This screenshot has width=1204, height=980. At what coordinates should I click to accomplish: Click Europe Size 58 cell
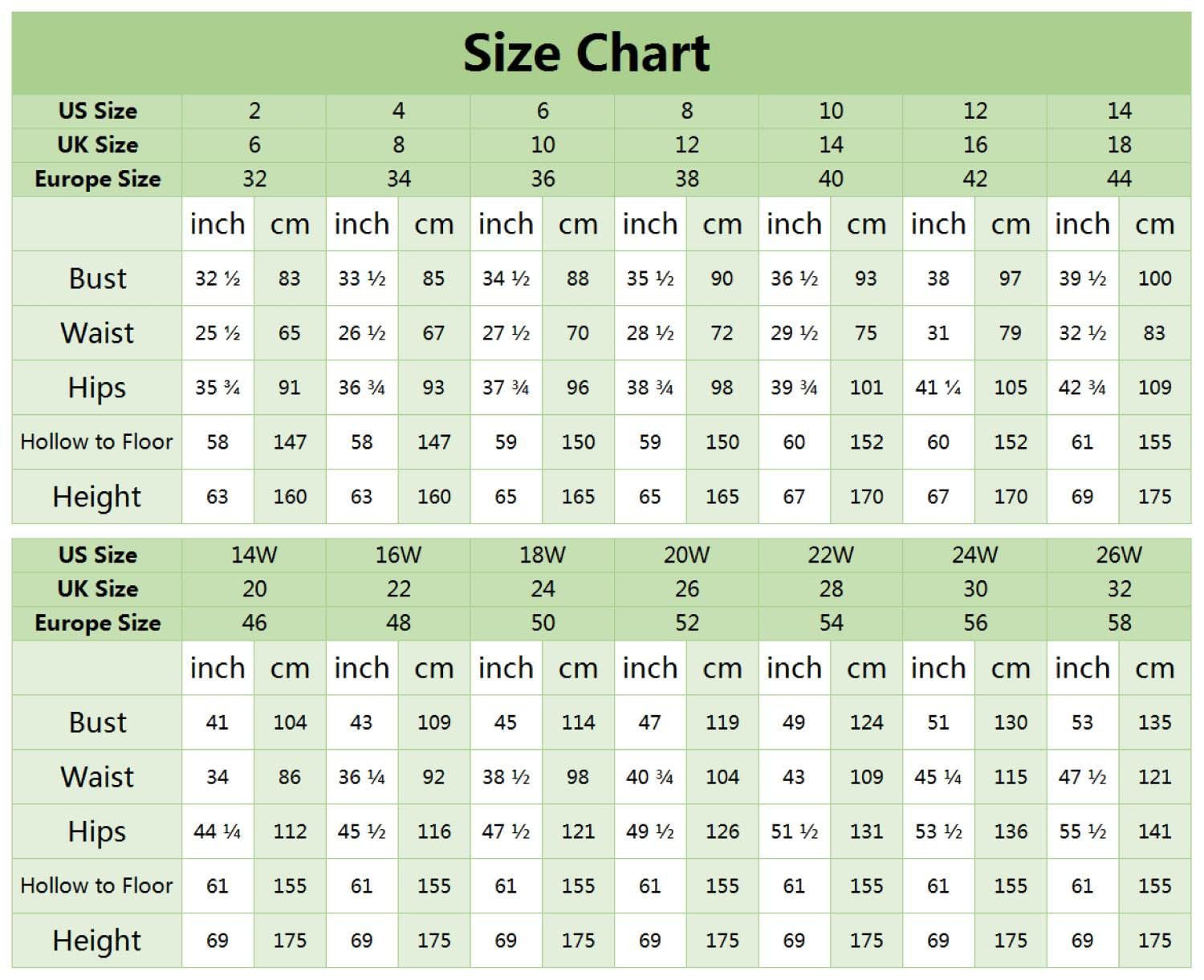tap(1119, 623)
